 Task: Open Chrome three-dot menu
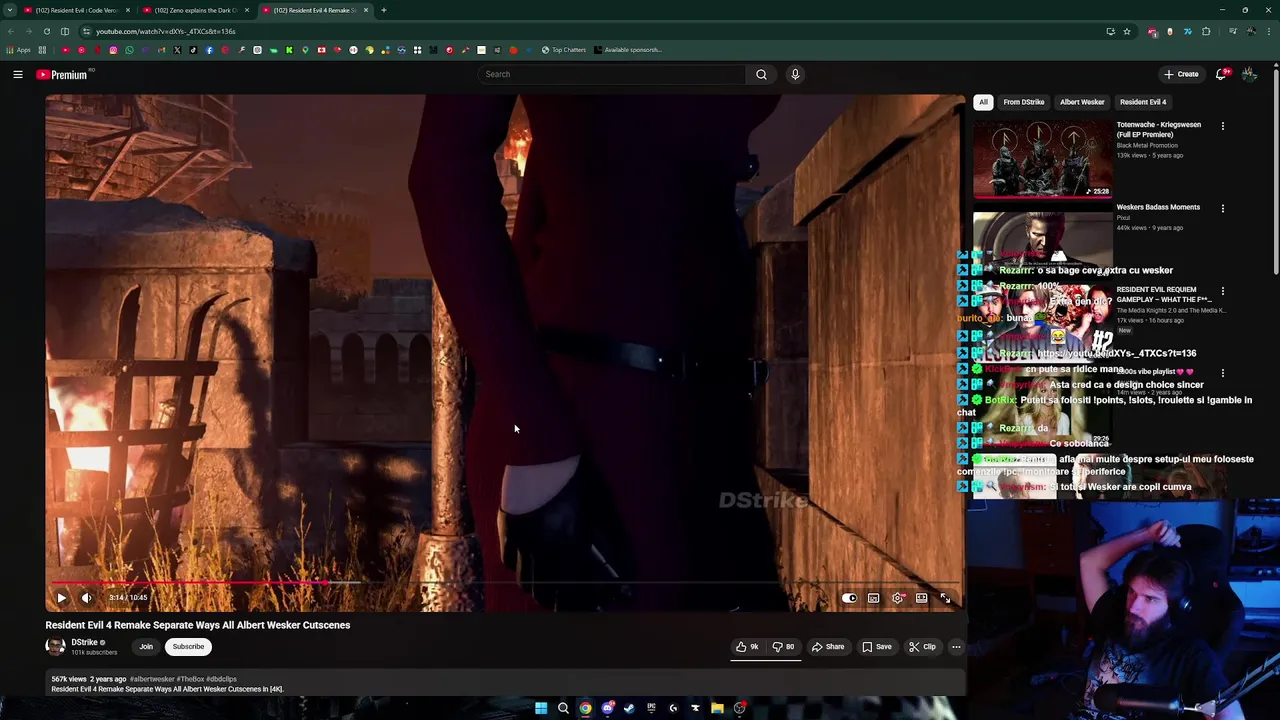coord(1269,31)
